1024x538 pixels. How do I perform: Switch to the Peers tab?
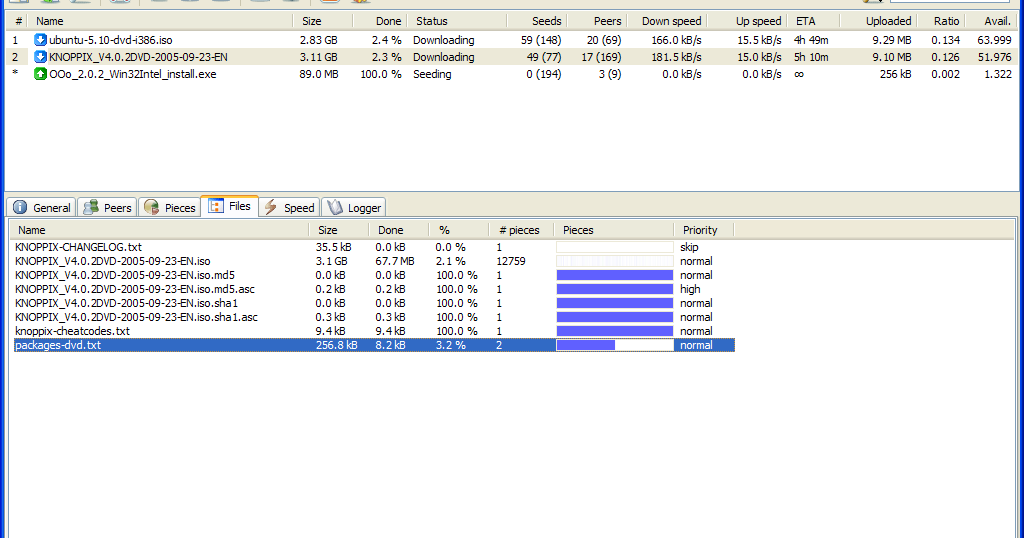[x=107, y=208]
